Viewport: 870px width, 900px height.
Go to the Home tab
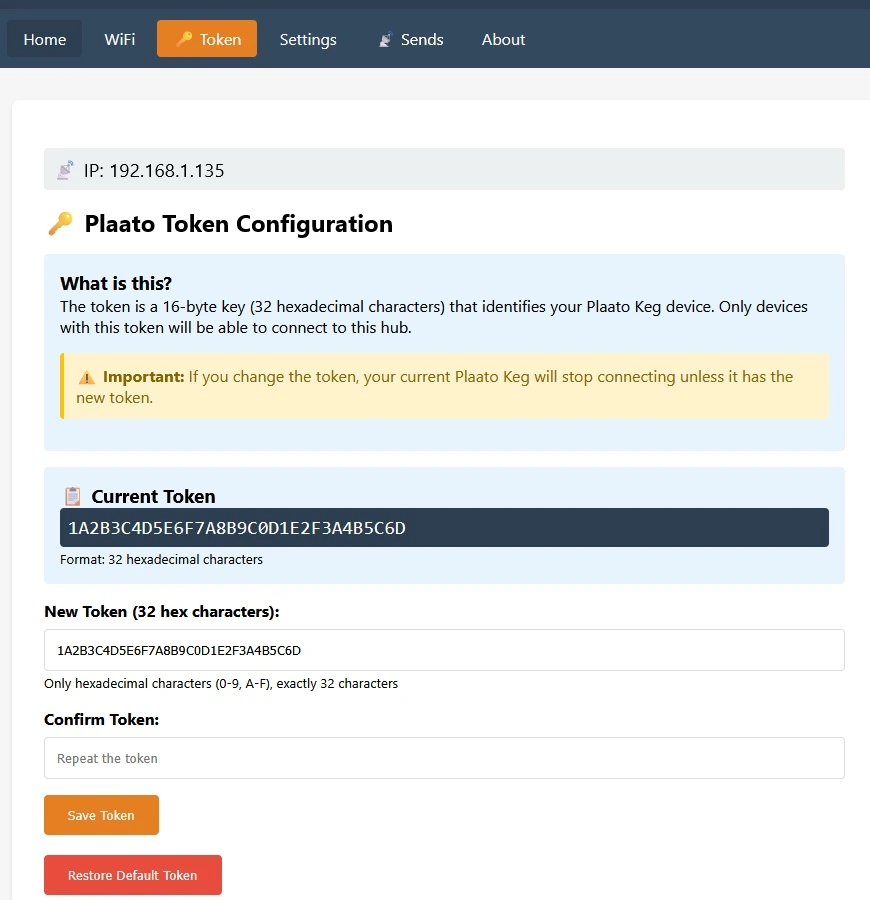pyautogui.click(x=45, y=40)
